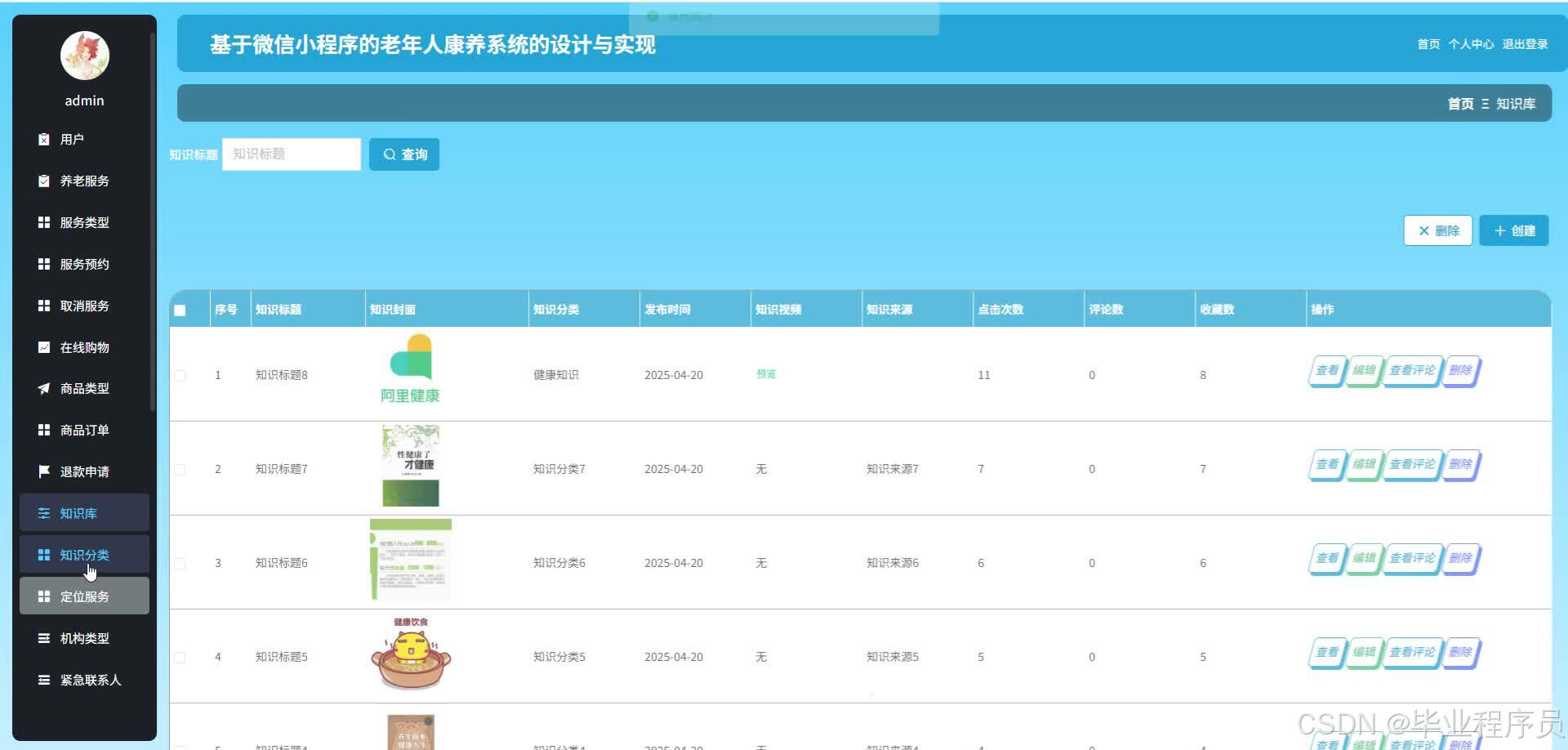Click 查看 button for 知识标题5
Screen dimensions: 1568x750
tap(1327, 653)
